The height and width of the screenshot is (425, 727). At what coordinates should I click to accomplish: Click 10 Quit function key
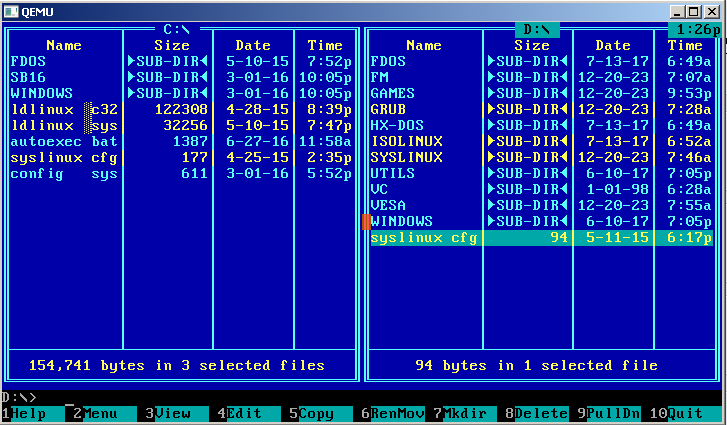pos(685,413)
